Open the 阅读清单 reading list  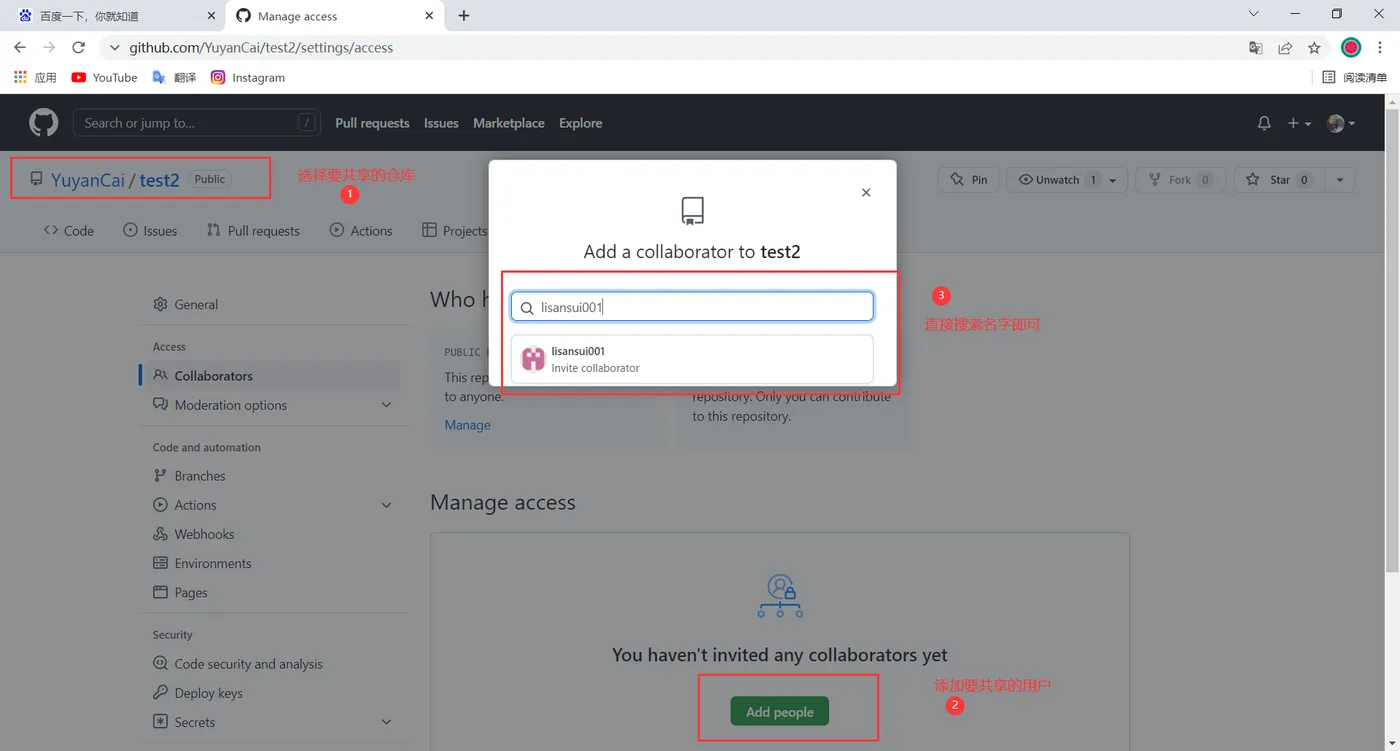(1355, 77)
